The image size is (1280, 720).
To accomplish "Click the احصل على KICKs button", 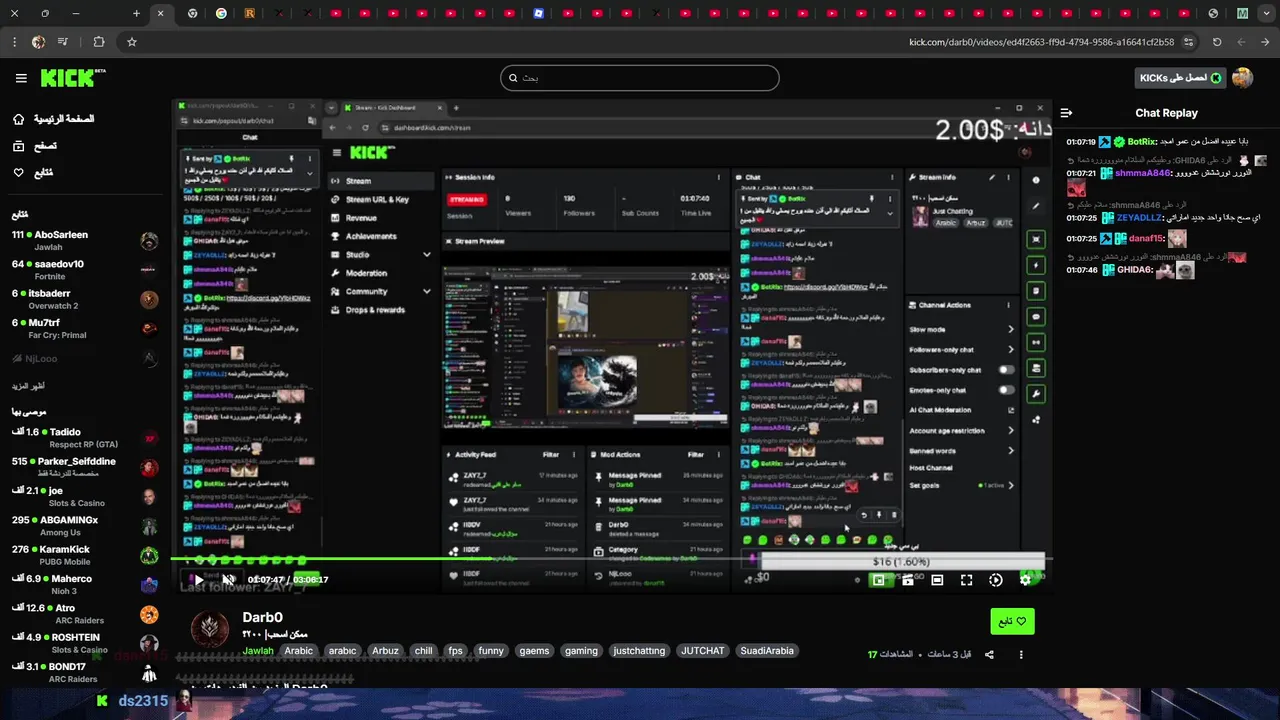I will coord(1181,78).
